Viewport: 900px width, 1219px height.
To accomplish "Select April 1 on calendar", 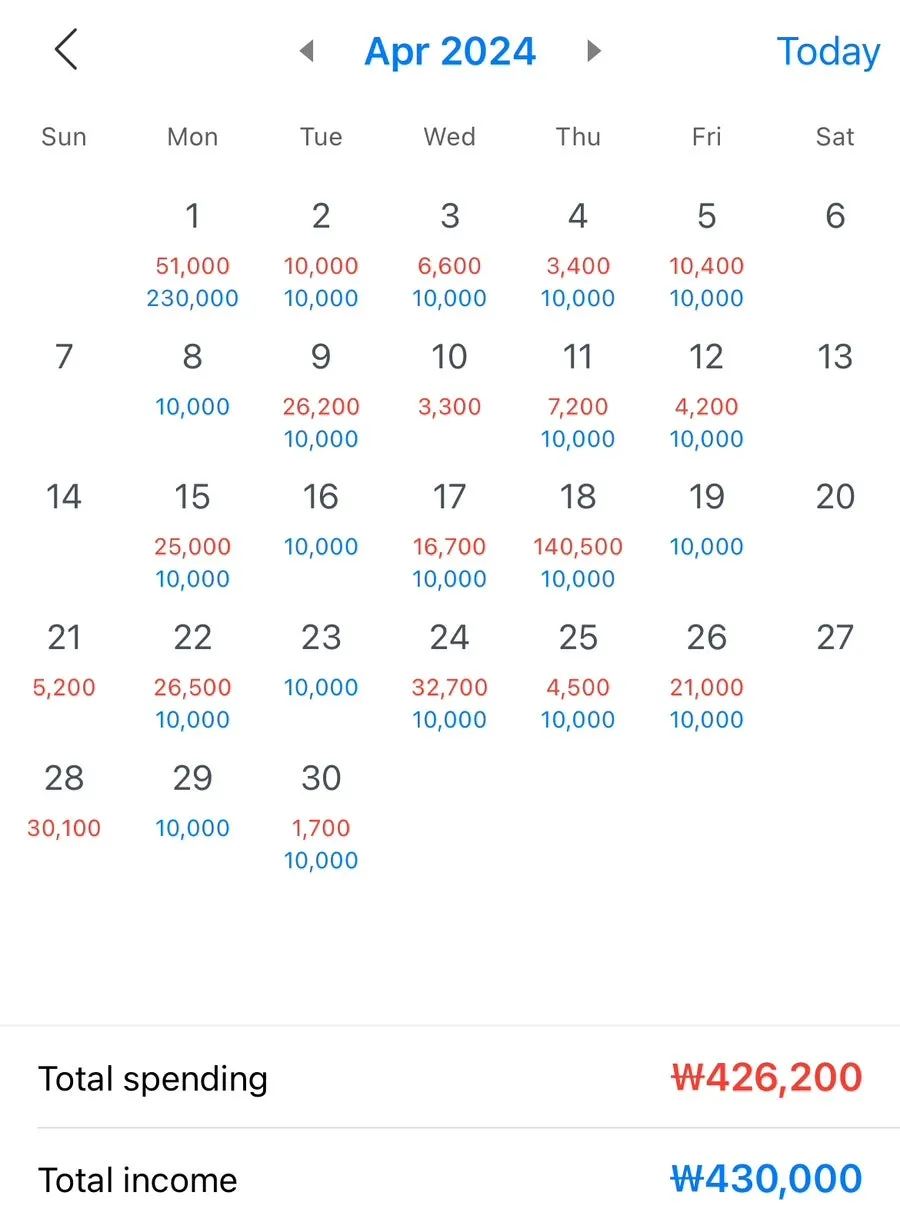I will pos(192,250).
